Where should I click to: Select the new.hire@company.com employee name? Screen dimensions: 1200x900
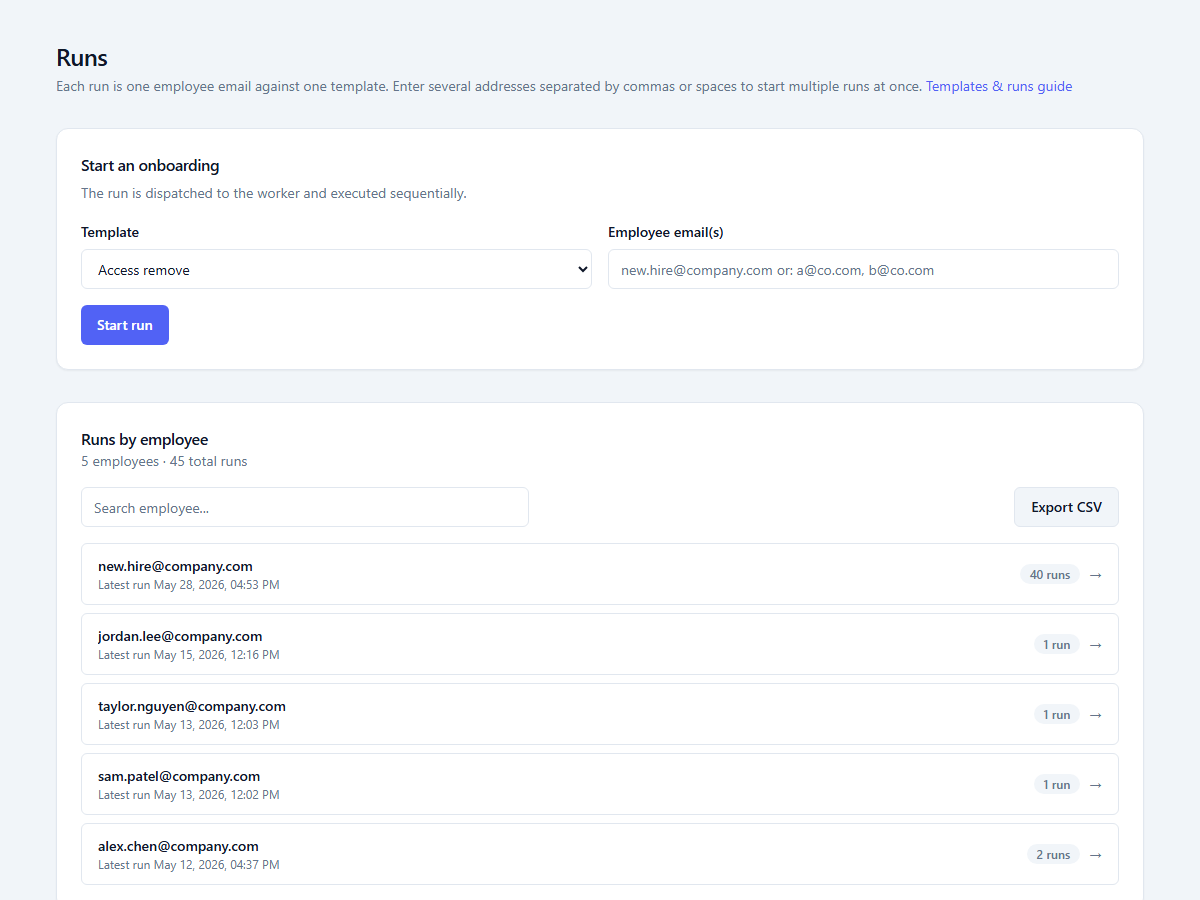pyautogui.click(x=175, y=566)
